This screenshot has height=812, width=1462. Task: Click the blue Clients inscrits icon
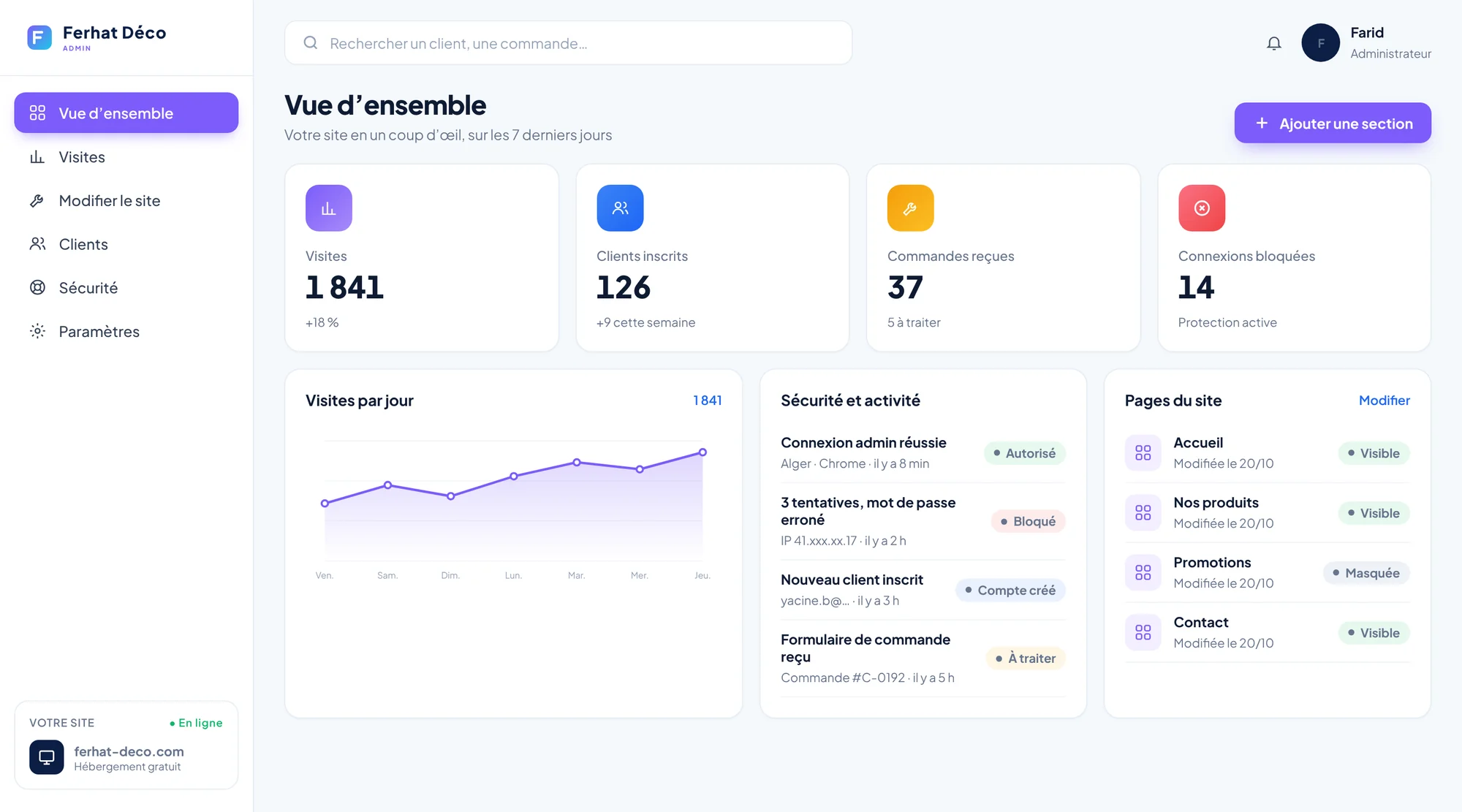click(x=620, y=208)
